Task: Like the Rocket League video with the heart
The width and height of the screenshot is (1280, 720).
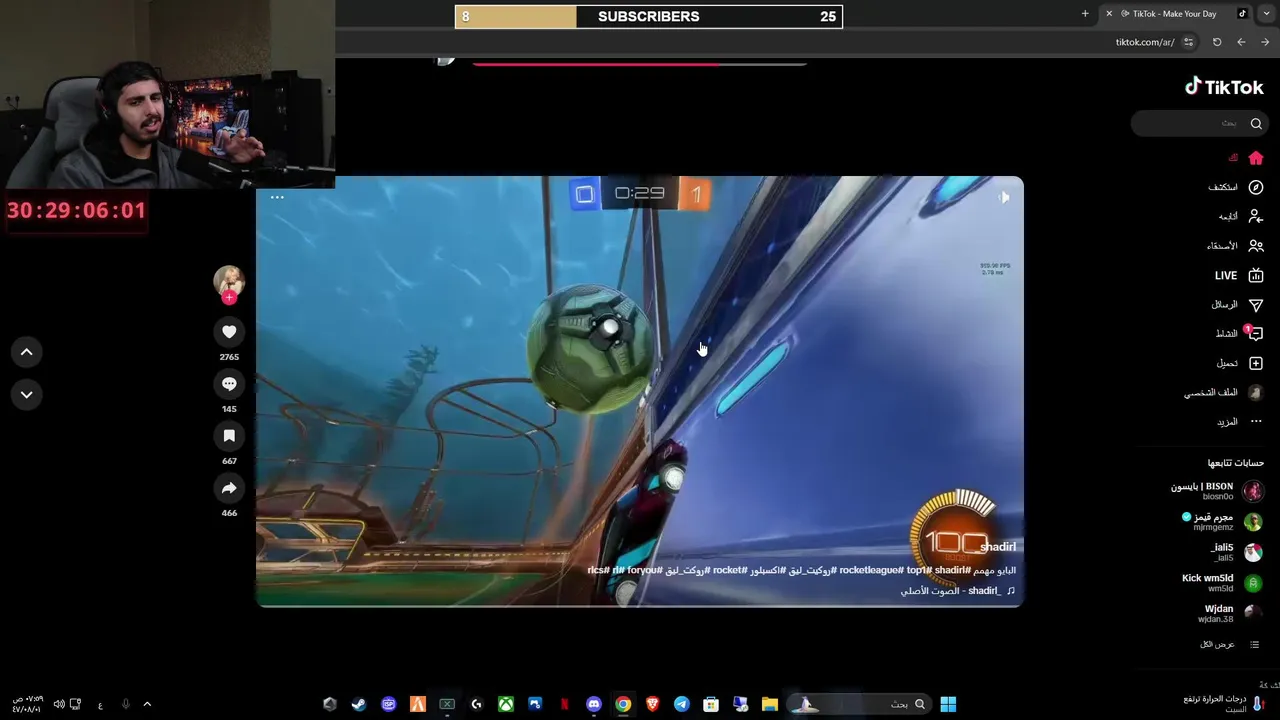Action: click(x=229, y=332)
